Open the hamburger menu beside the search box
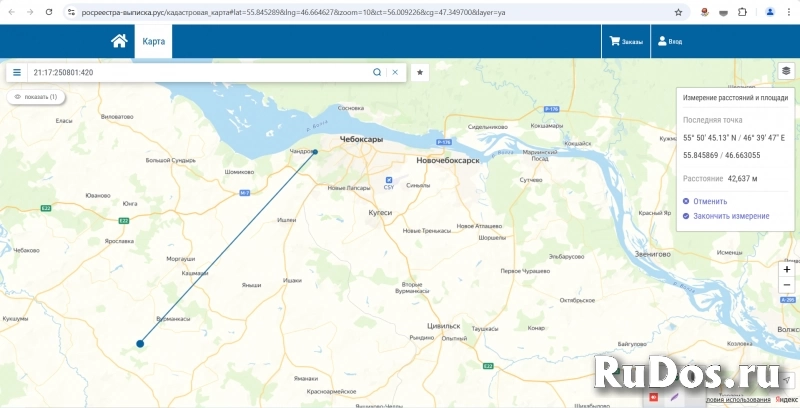 coord(17,72)
